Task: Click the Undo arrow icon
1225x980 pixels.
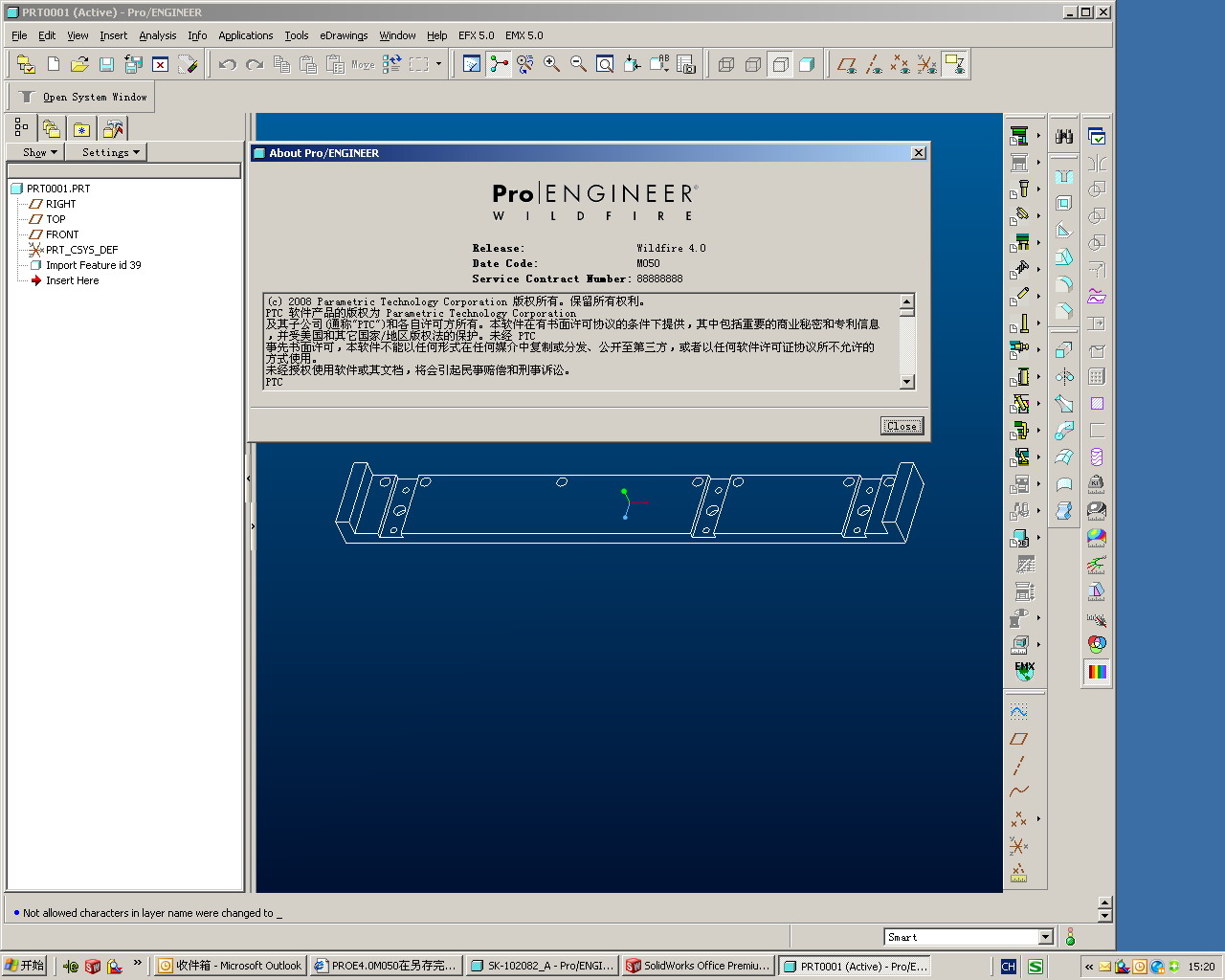Action: 228,64
